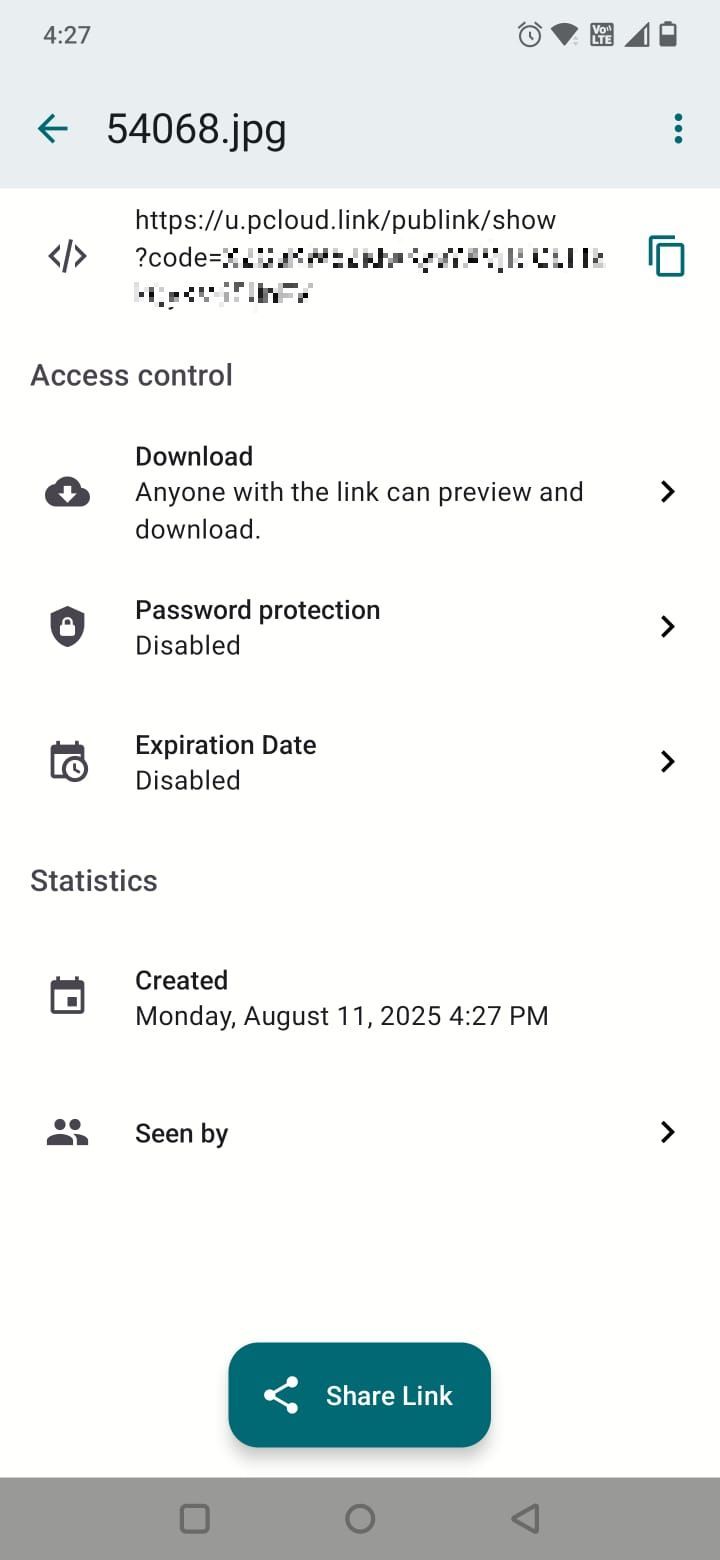This screenshot has height=1560, width=720.
Task: Tap the Android recent apps square
Action: pos(194,1519)
